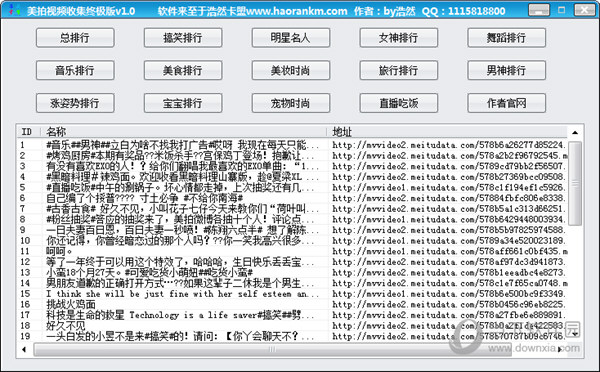Image resolution: width=600 pixels, height=372 pixels.
Task: Open the 美食排行 ranking
Action: tap(183, 70)
